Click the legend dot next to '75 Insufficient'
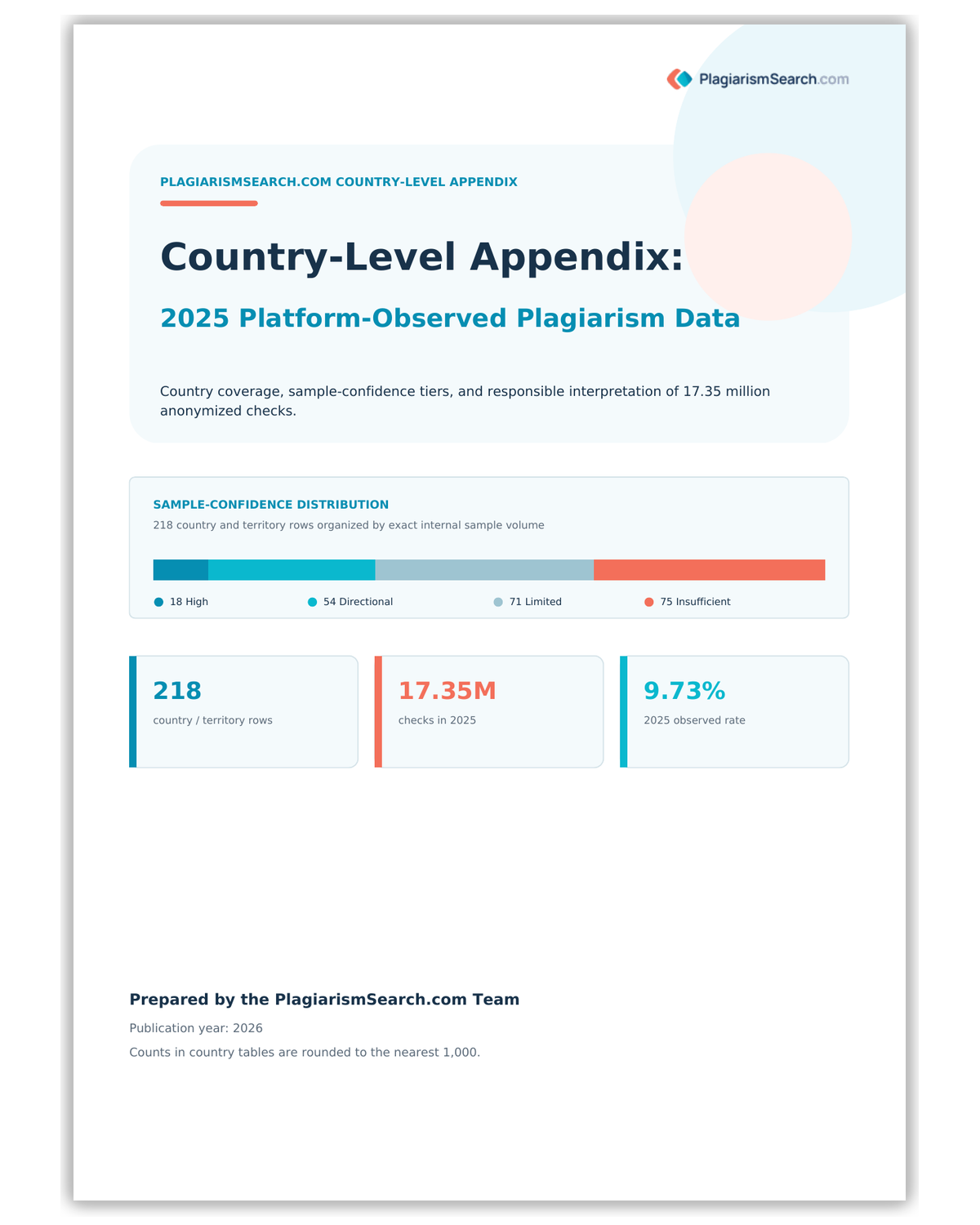 coord(649,602)
